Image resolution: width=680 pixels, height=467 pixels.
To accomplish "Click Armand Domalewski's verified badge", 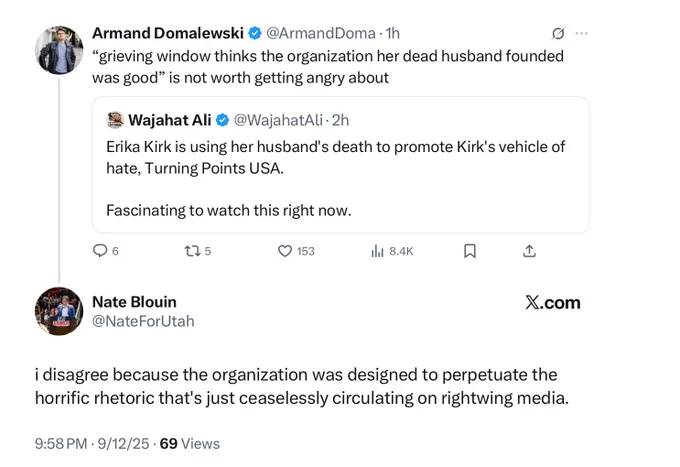I will [x=255, y=33].
